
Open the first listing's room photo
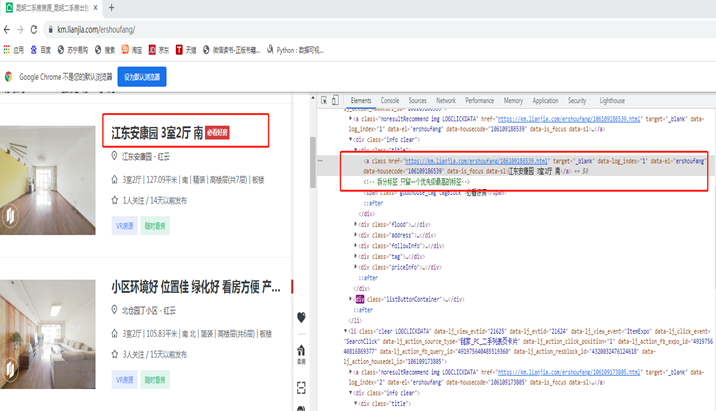47,180
